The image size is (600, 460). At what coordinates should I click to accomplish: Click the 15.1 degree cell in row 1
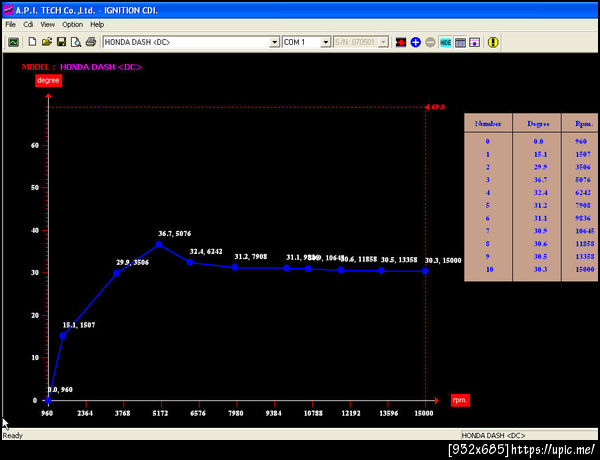(x=540, y=154)
